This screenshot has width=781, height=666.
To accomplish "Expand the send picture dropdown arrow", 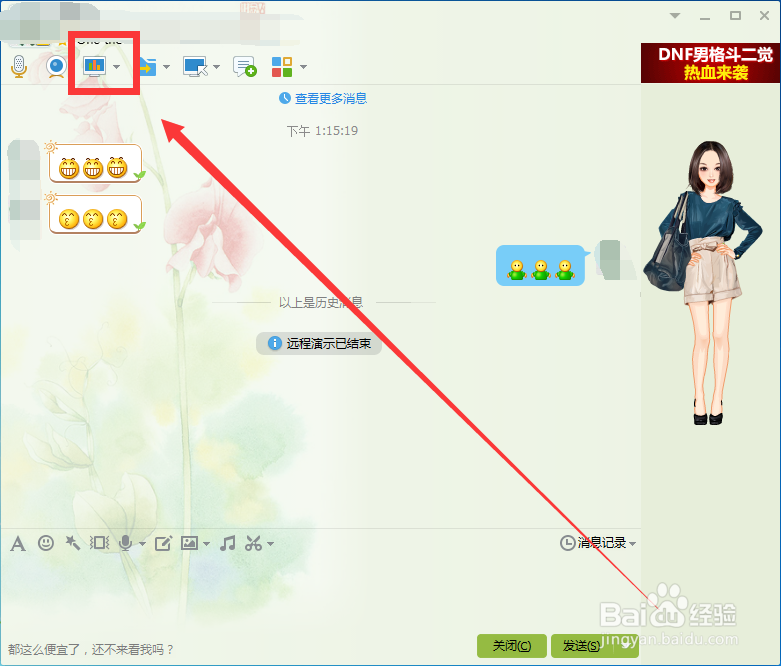I will point(207,543).
